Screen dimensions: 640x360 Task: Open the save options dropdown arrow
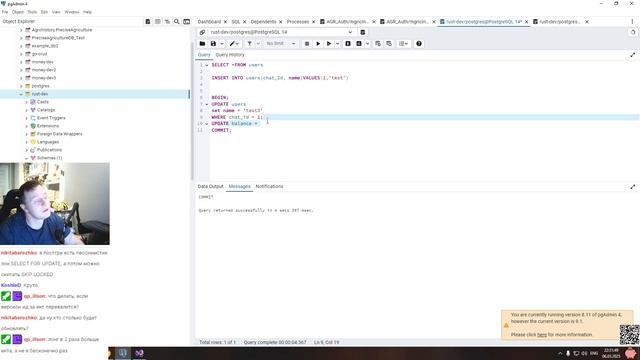tap(222, 44)
